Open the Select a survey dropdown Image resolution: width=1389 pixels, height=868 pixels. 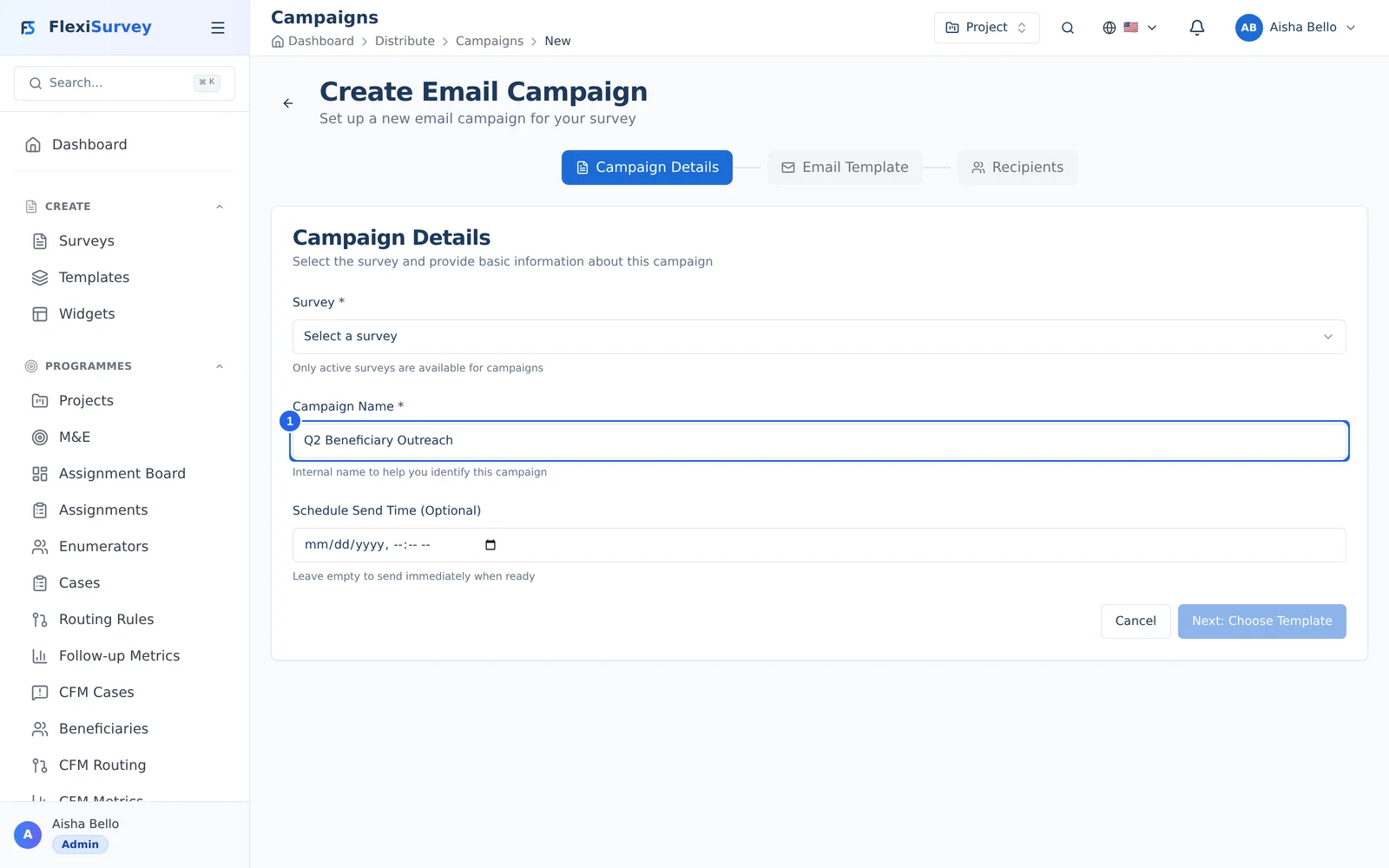point(819,337)
